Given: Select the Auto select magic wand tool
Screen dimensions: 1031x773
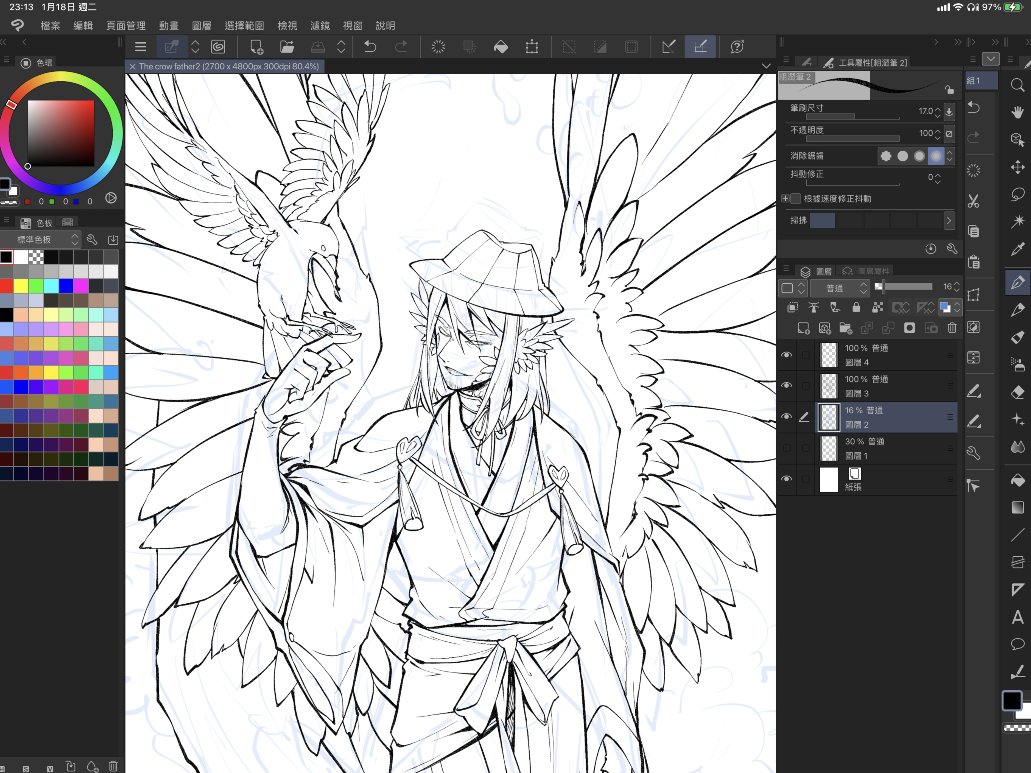Looking at the screenshot, I should pyautogui.click(x=1017, y=222).
